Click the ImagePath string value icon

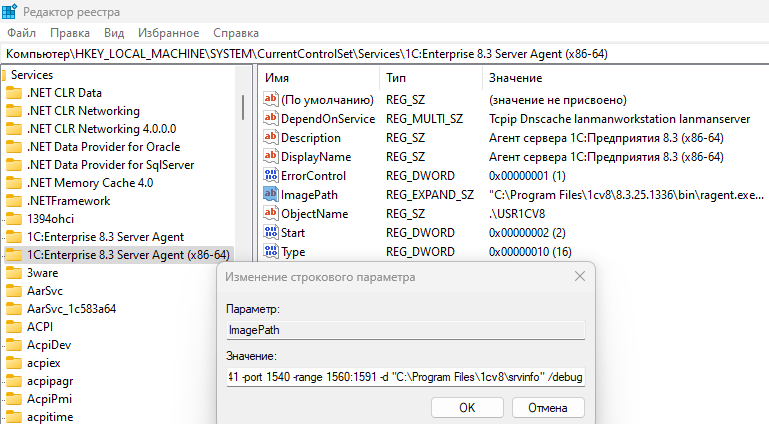tap(270, 194)
